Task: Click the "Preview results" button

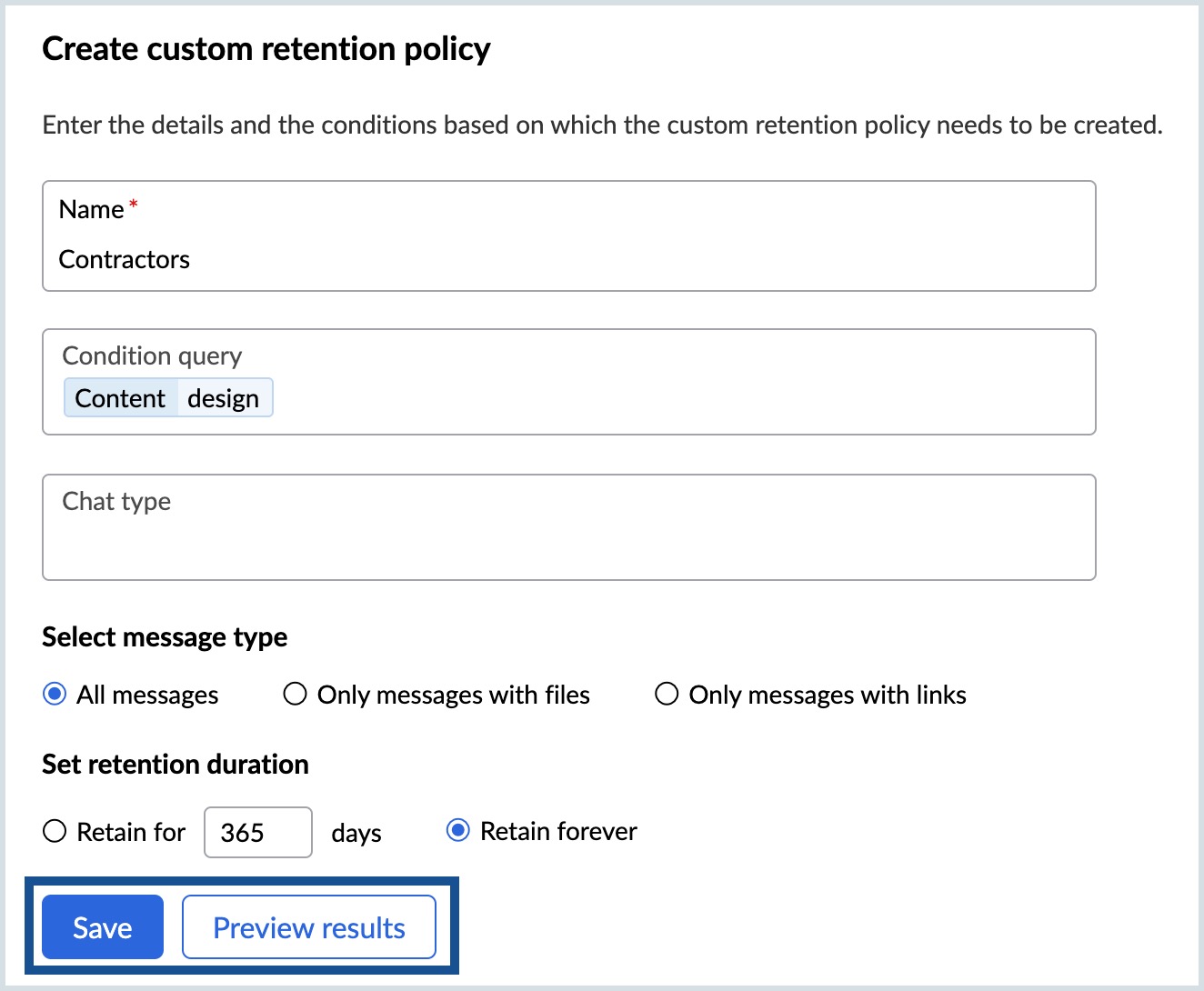Action: point(309,926)
